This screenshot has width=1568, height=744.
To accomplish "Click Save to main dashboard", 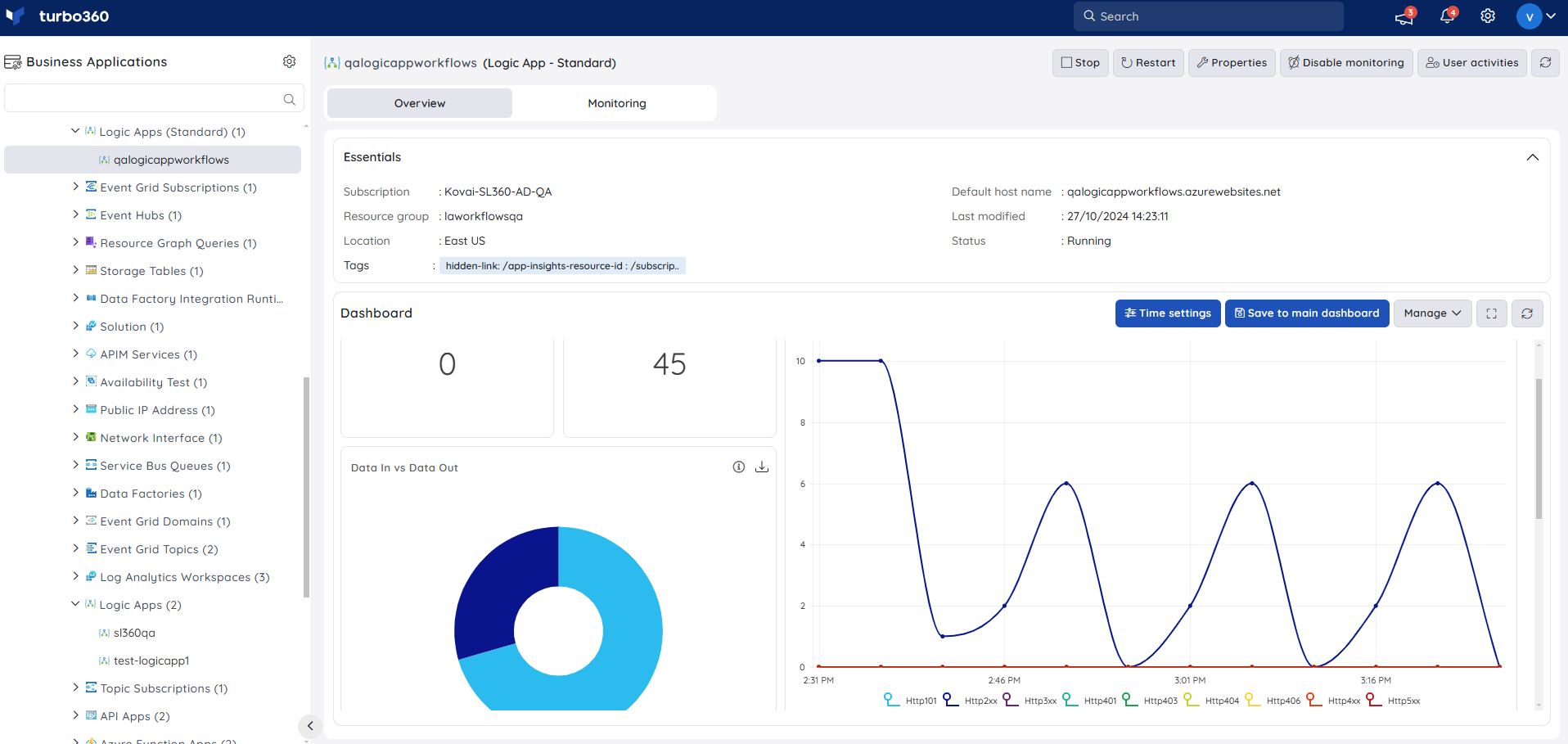I will 1307,313.
